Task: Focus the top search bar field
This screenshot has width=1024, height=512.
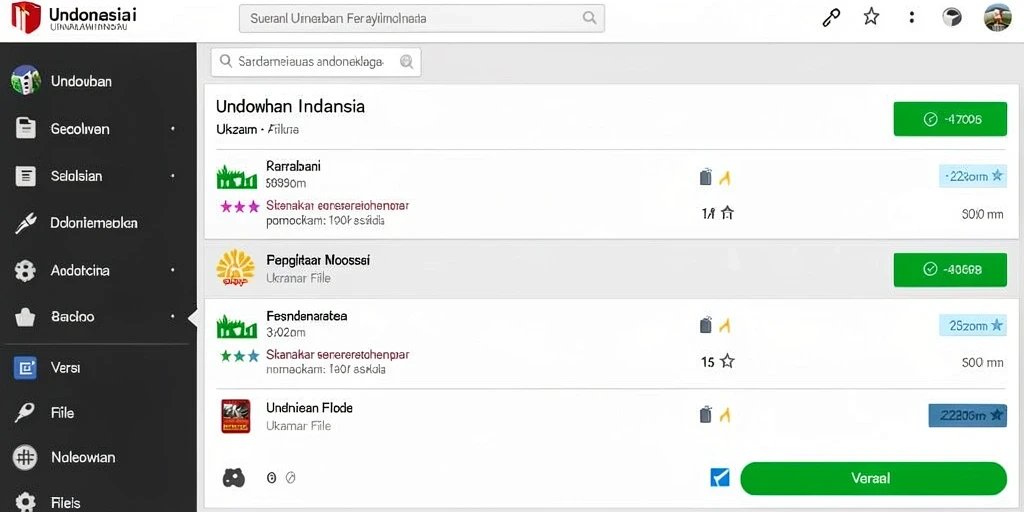Action: click(x=422, y=18)
